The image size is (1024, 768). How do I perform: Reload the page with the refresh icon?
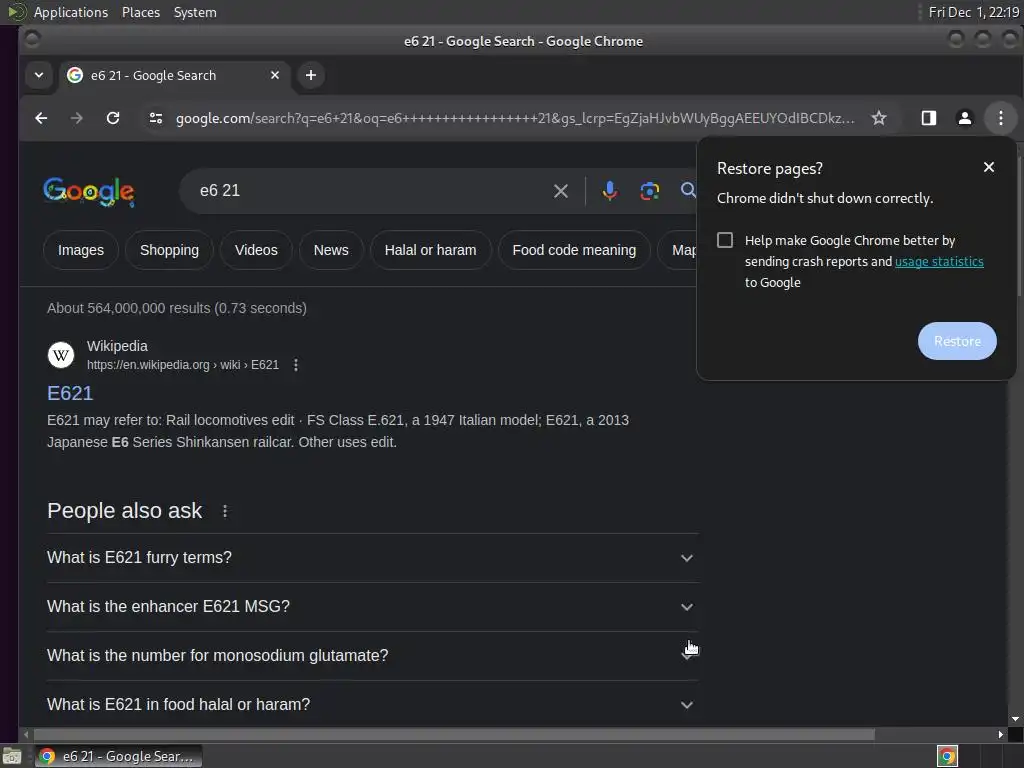[x=113, y=118]
